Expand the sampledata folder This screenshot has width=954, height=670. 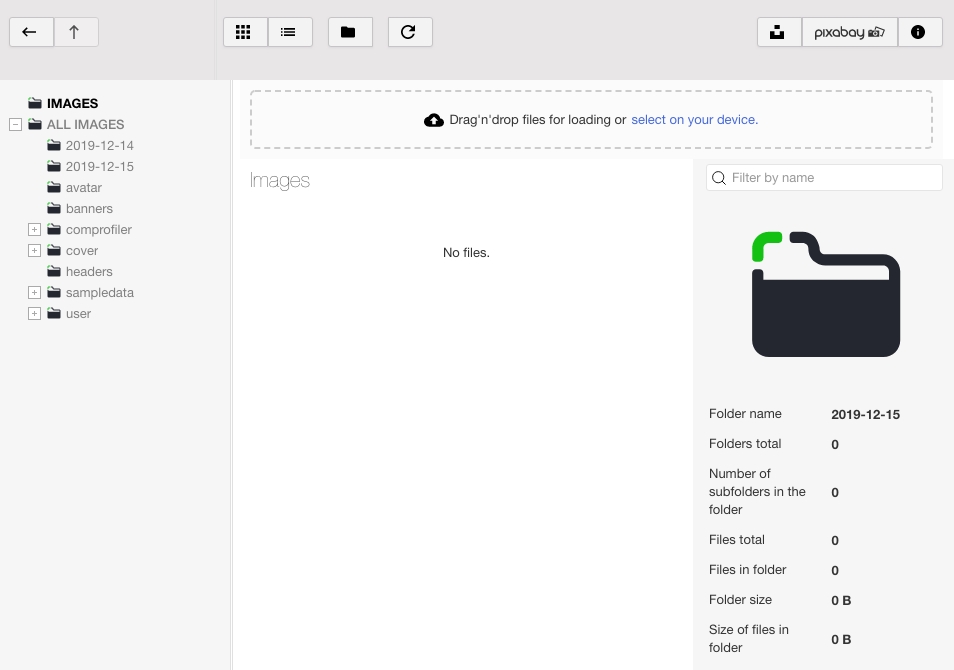coord(34,293)
